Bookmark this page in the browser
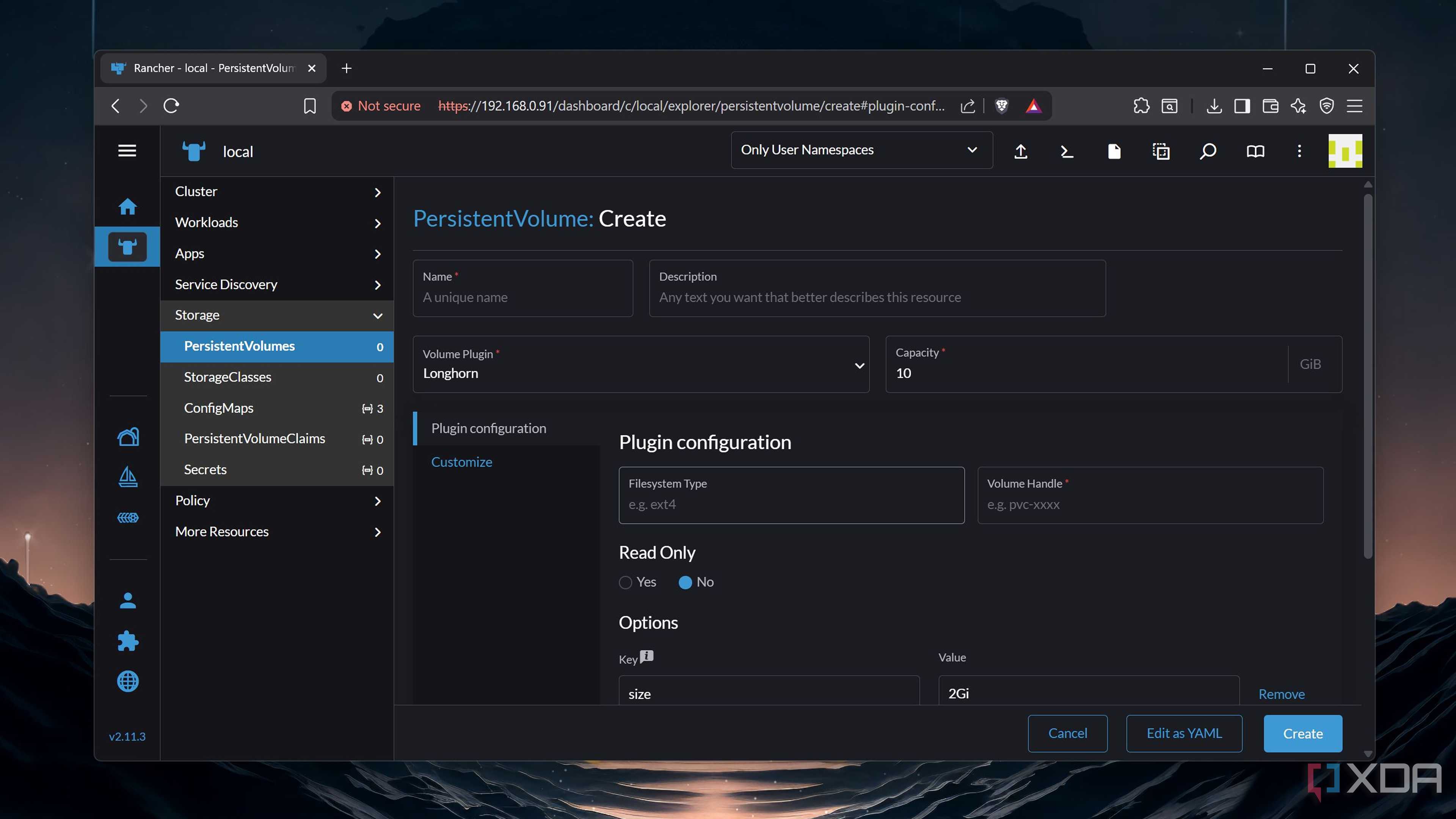This screenshot has height=819, width=1456. point(310,106)
